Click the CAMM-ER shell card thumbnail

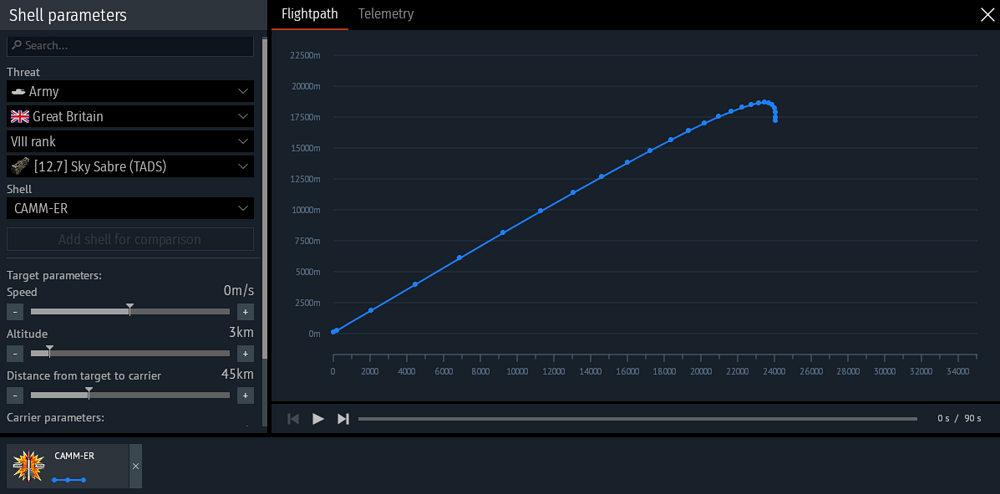68,466
